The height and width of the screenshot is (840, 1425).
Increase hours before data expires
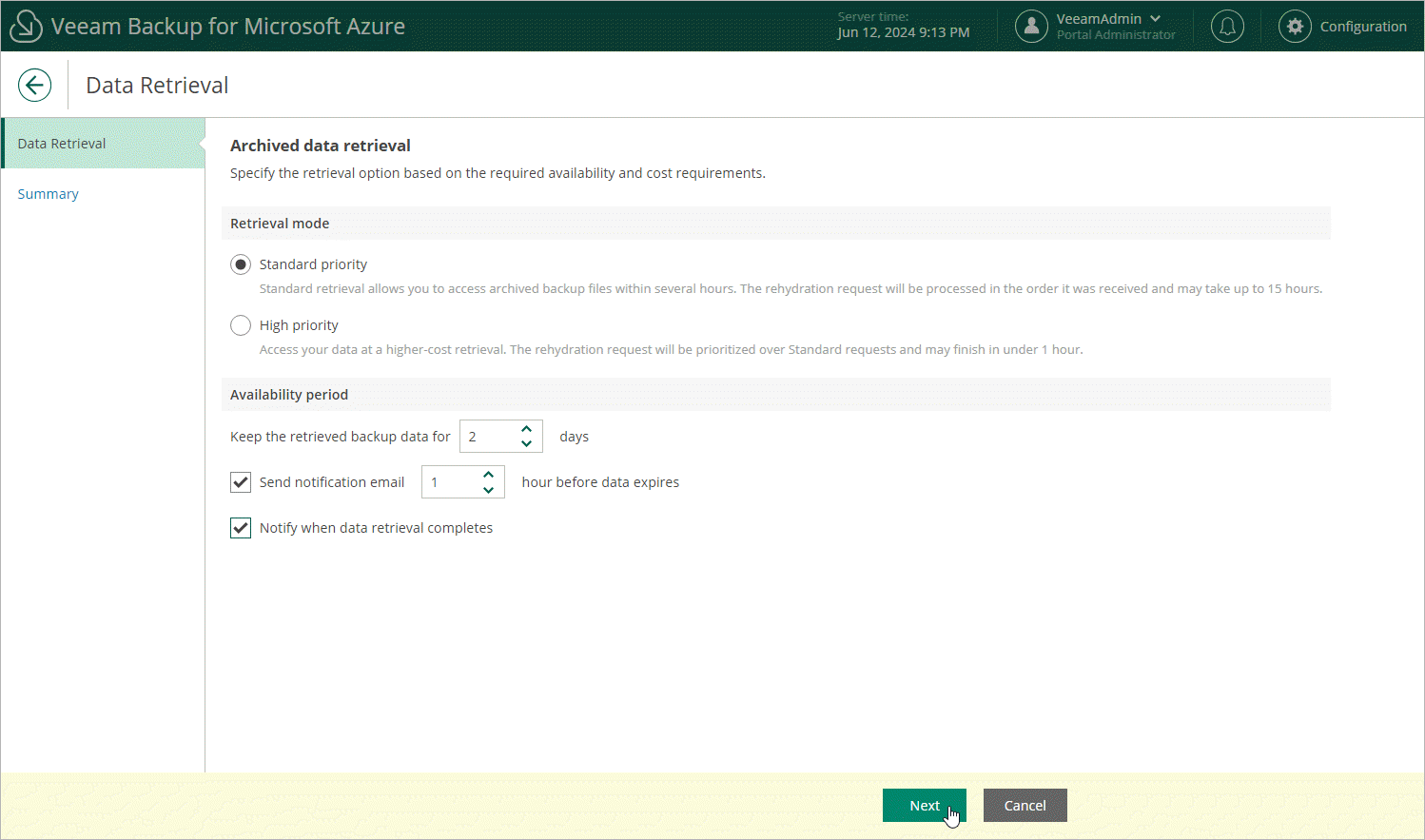click(x=488, y=475)
